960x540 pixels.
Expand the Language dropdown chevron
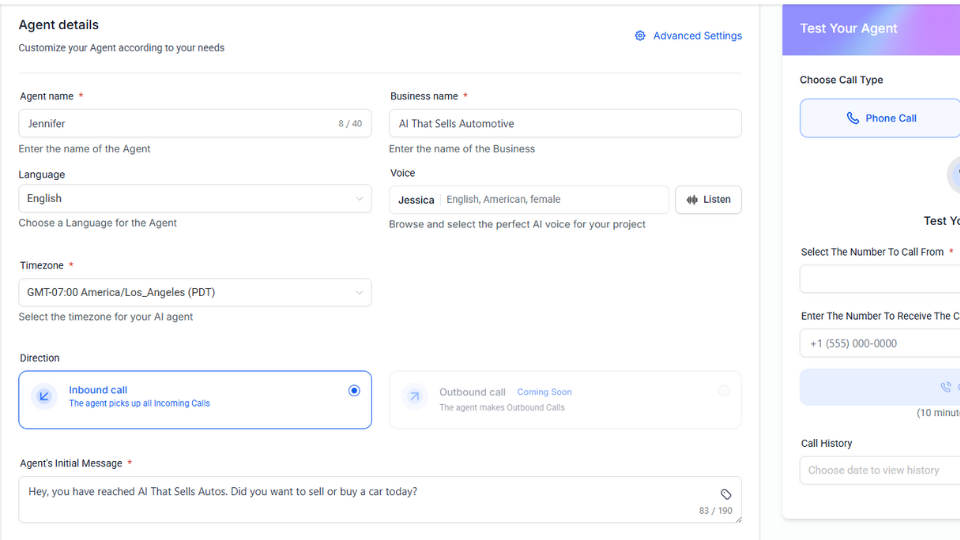pos(359,198)
